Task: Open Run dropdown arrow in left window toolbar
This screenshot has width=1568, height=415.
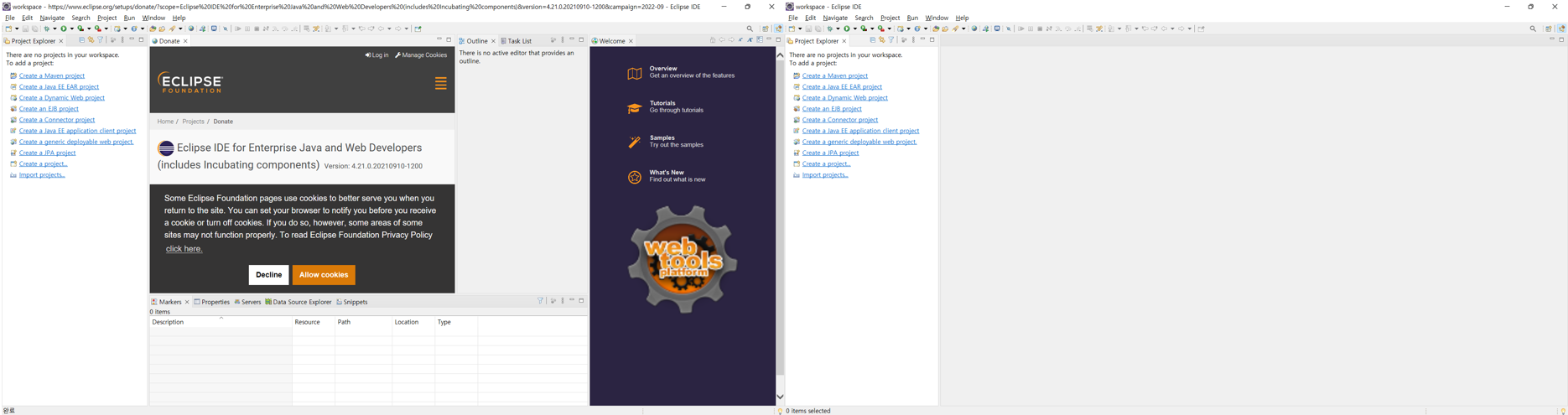Action: pos(72,29)
